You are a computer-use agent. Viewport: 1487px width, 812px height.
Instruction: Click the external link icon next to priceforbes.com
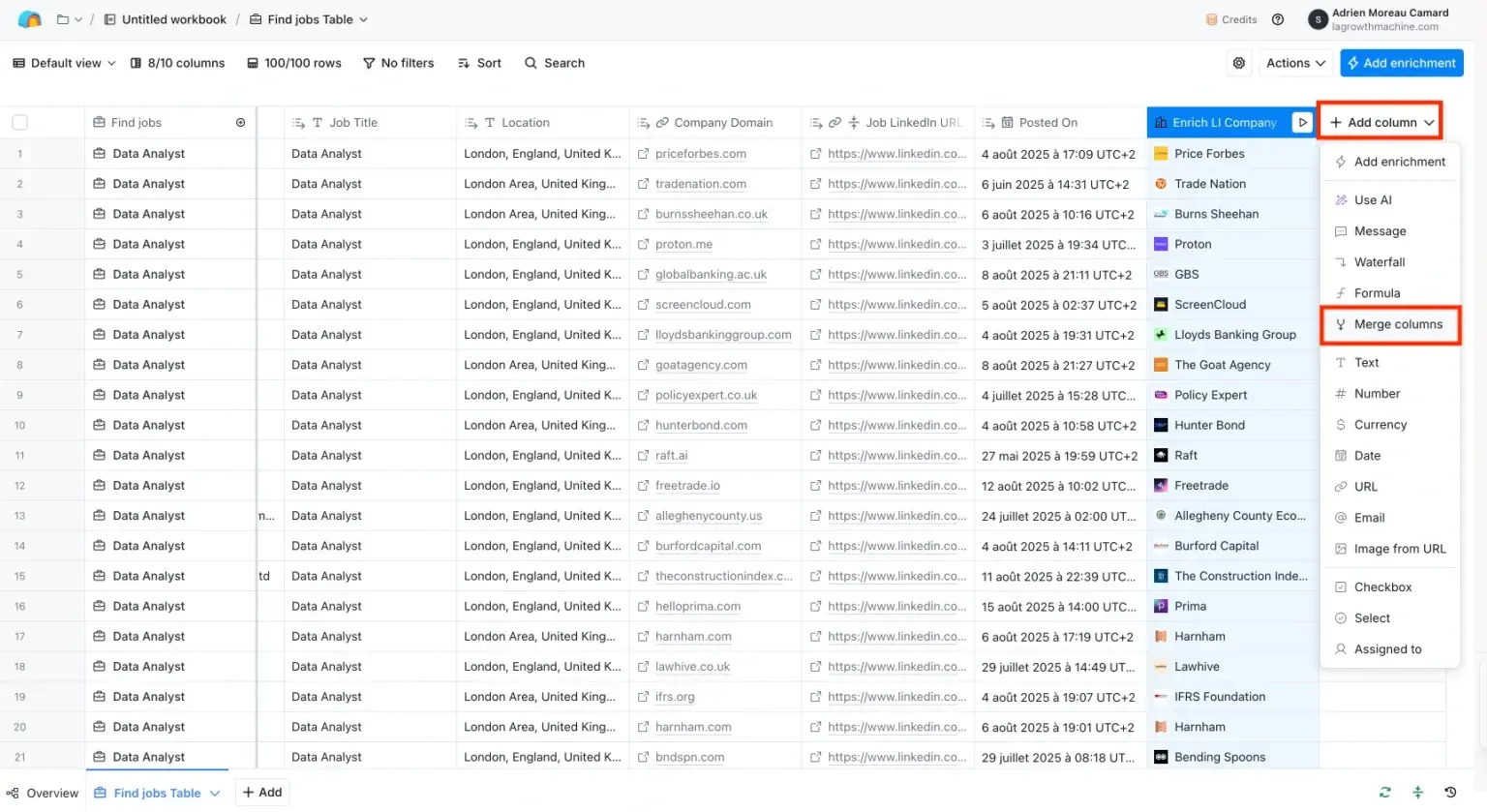[x=644, y=154]
